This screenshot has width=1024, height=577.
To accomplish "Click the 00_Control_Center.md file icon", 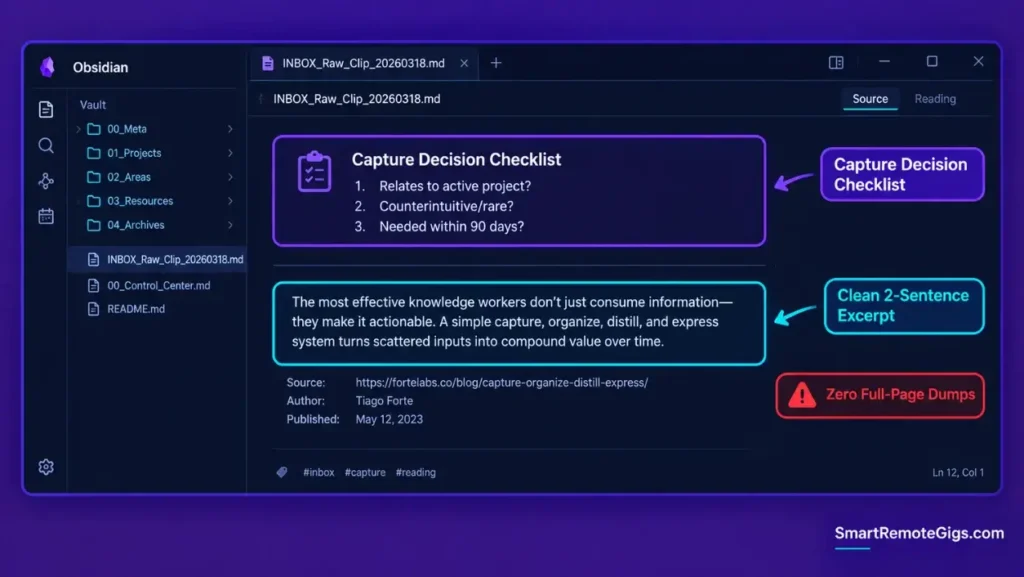I will coord(93,285).
